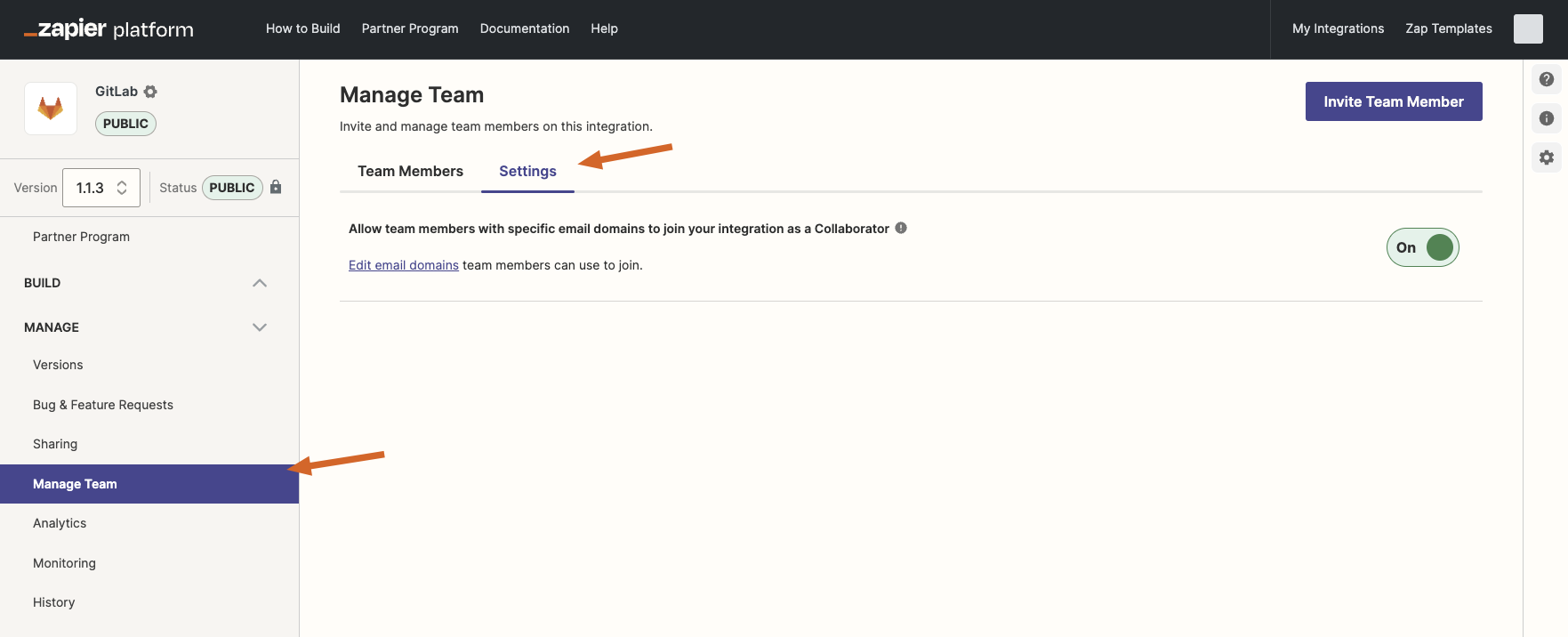Click the info tooltip beside Collaborator text
The width and height of the screenshot is (1568, 637).
pyautogui.click(x=901, y=228)
